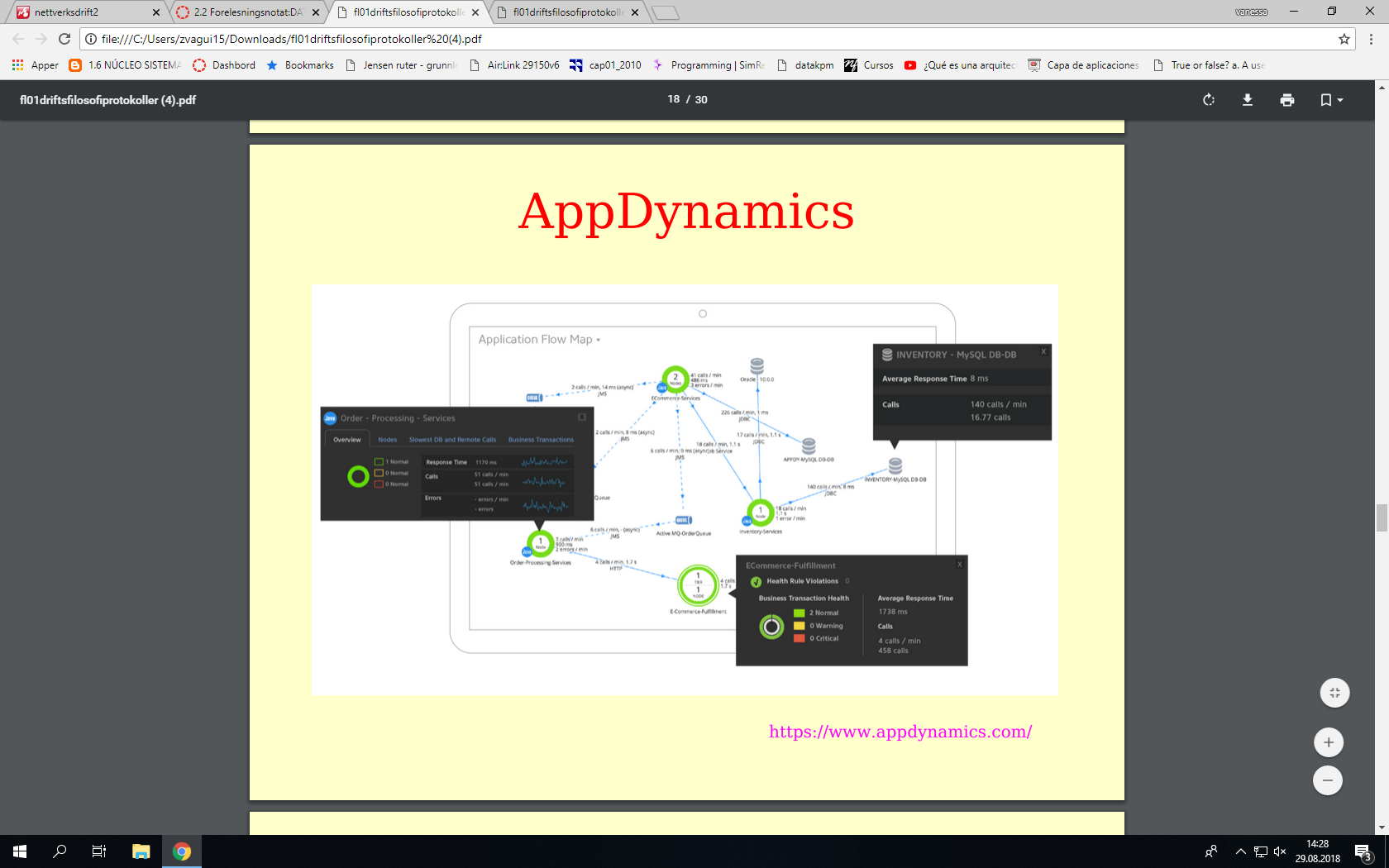
Task: Open the People tray icon
Action: (x=1211, y=851)
